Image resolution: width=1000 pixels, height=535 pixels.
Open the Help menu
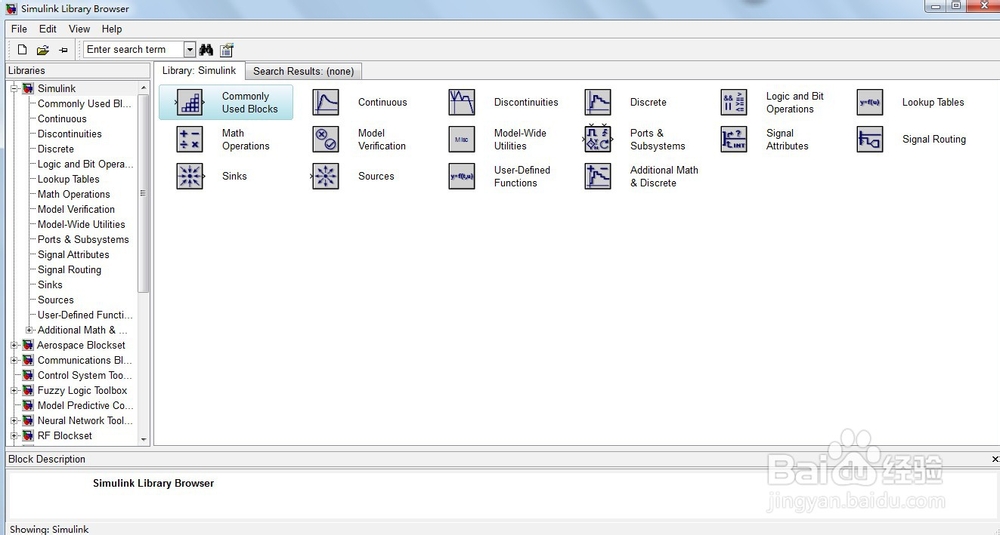click(112, 29)
